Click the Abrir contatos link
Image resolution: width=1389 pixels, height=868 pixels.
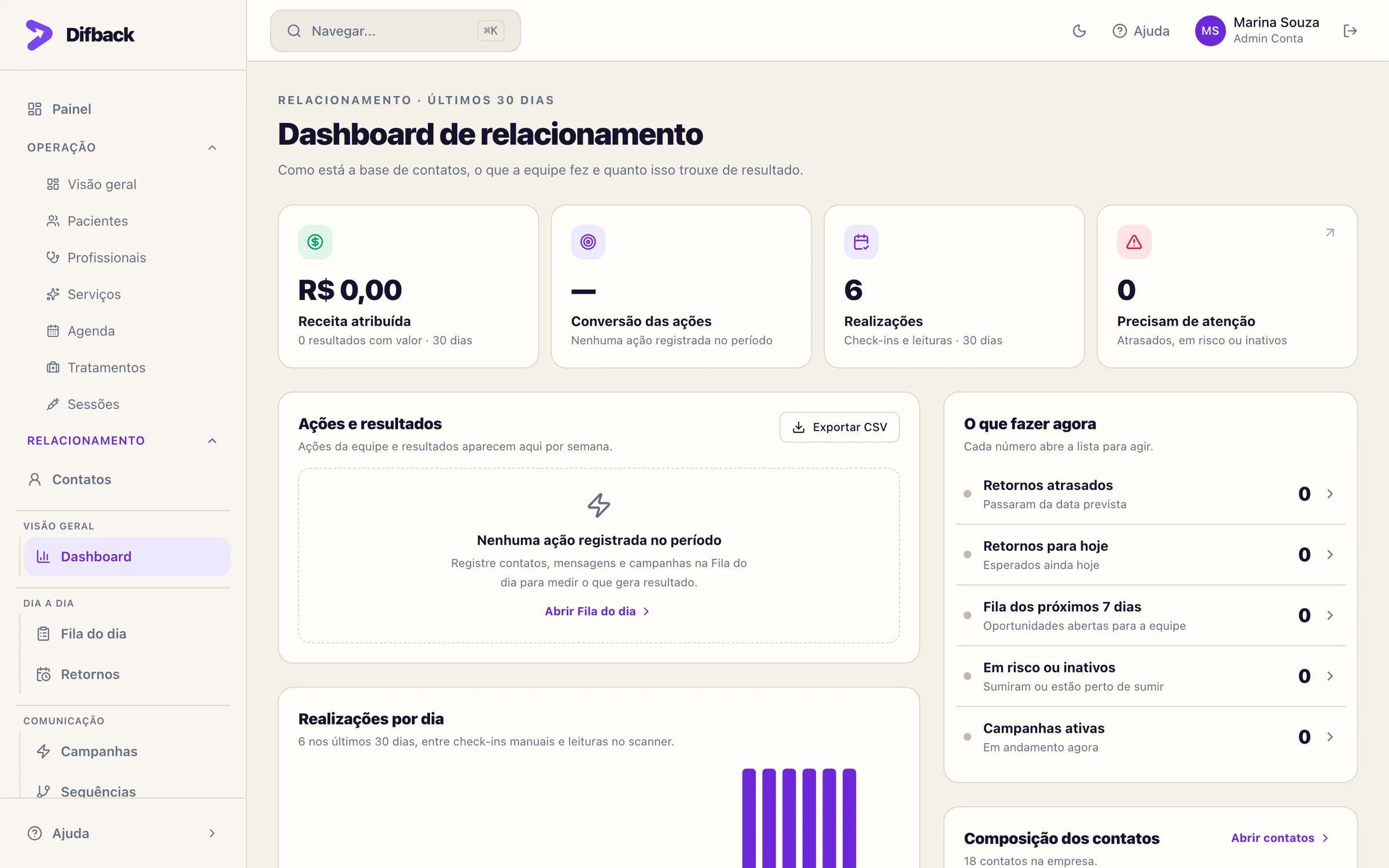tap(1280, 838)
